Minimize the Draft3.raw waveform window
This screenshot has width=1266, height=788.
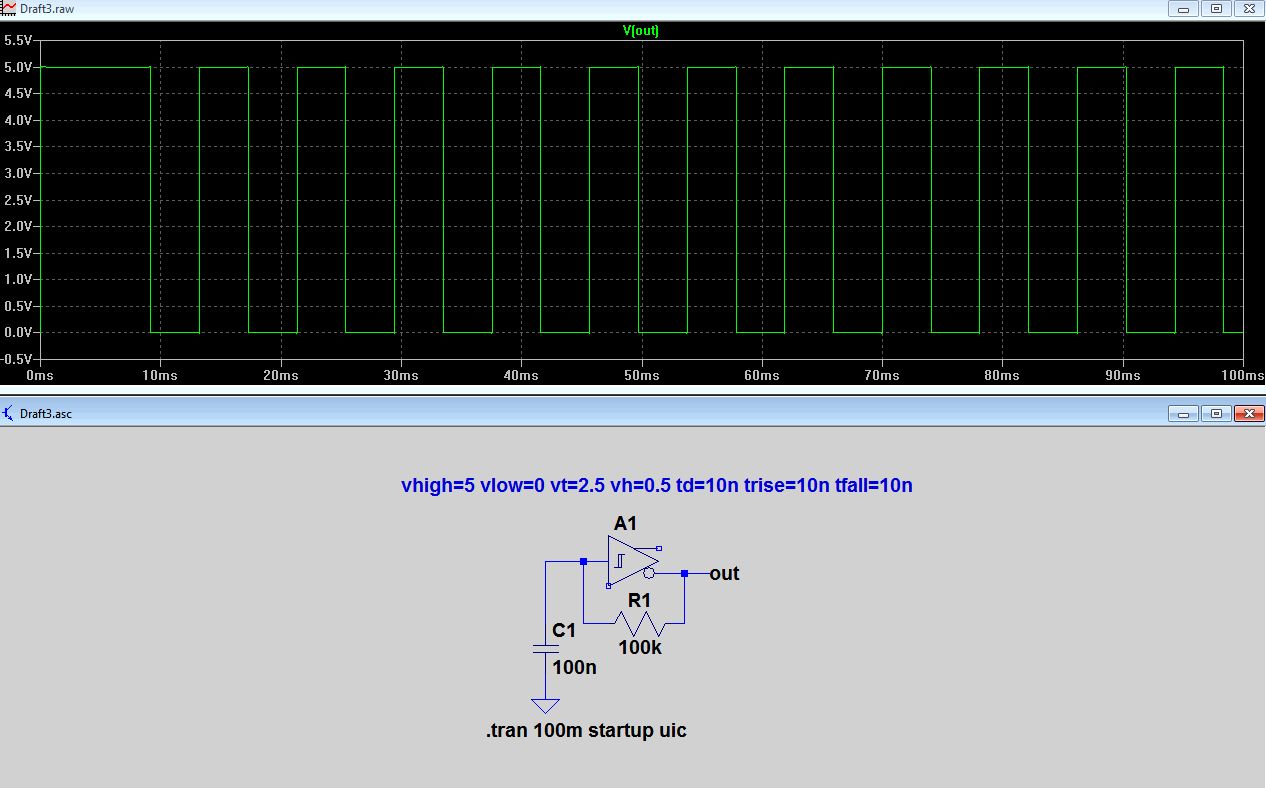[1184, 8]
